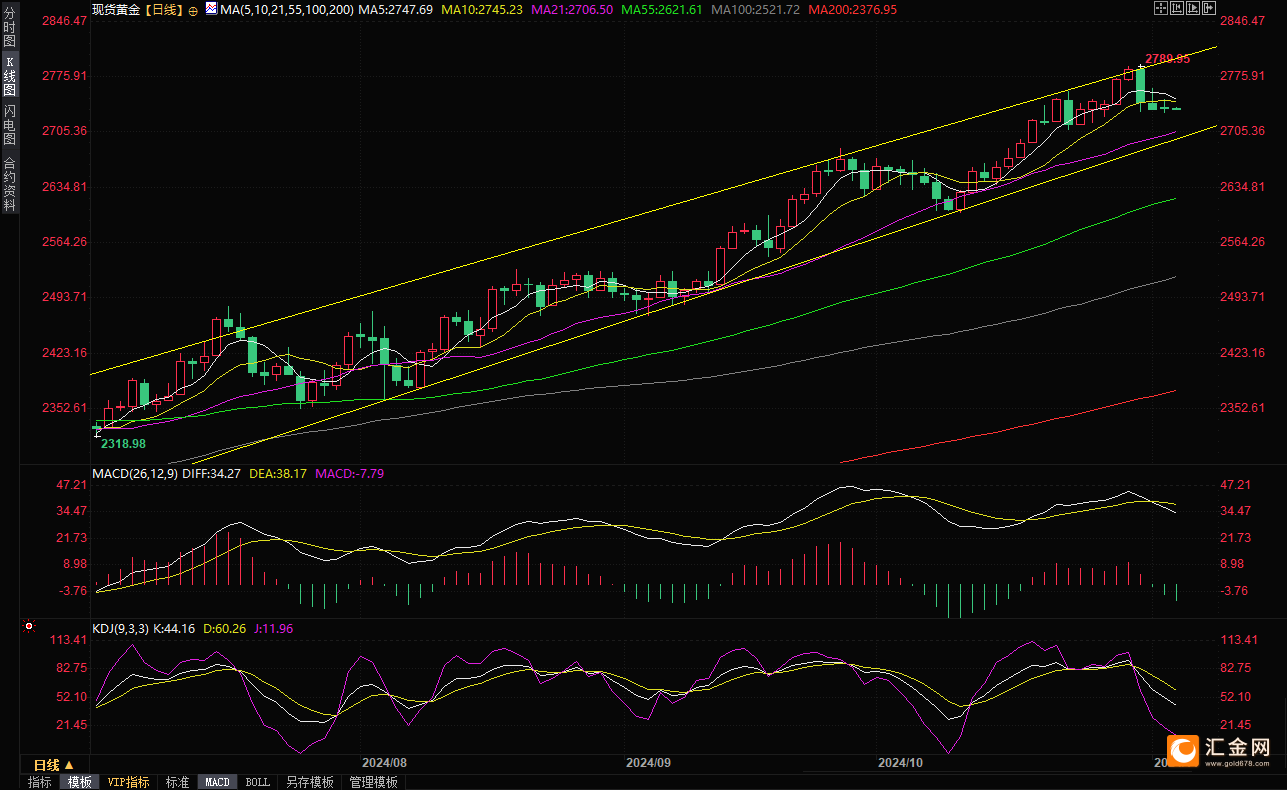
Task: Click the 2024/09 date axis label
Action: (x=647, y=762)
